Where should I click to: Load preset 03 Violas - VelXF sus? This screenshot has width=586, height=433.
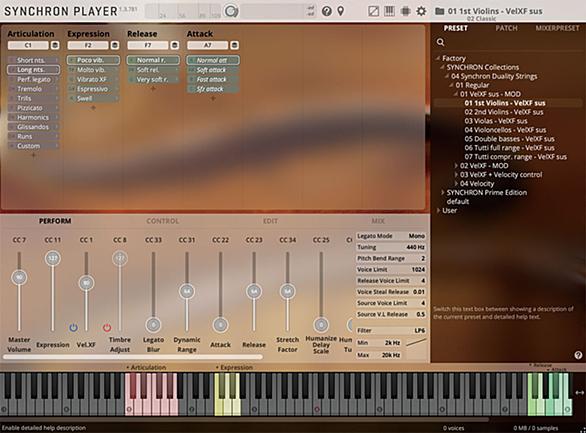coord(496,121)
